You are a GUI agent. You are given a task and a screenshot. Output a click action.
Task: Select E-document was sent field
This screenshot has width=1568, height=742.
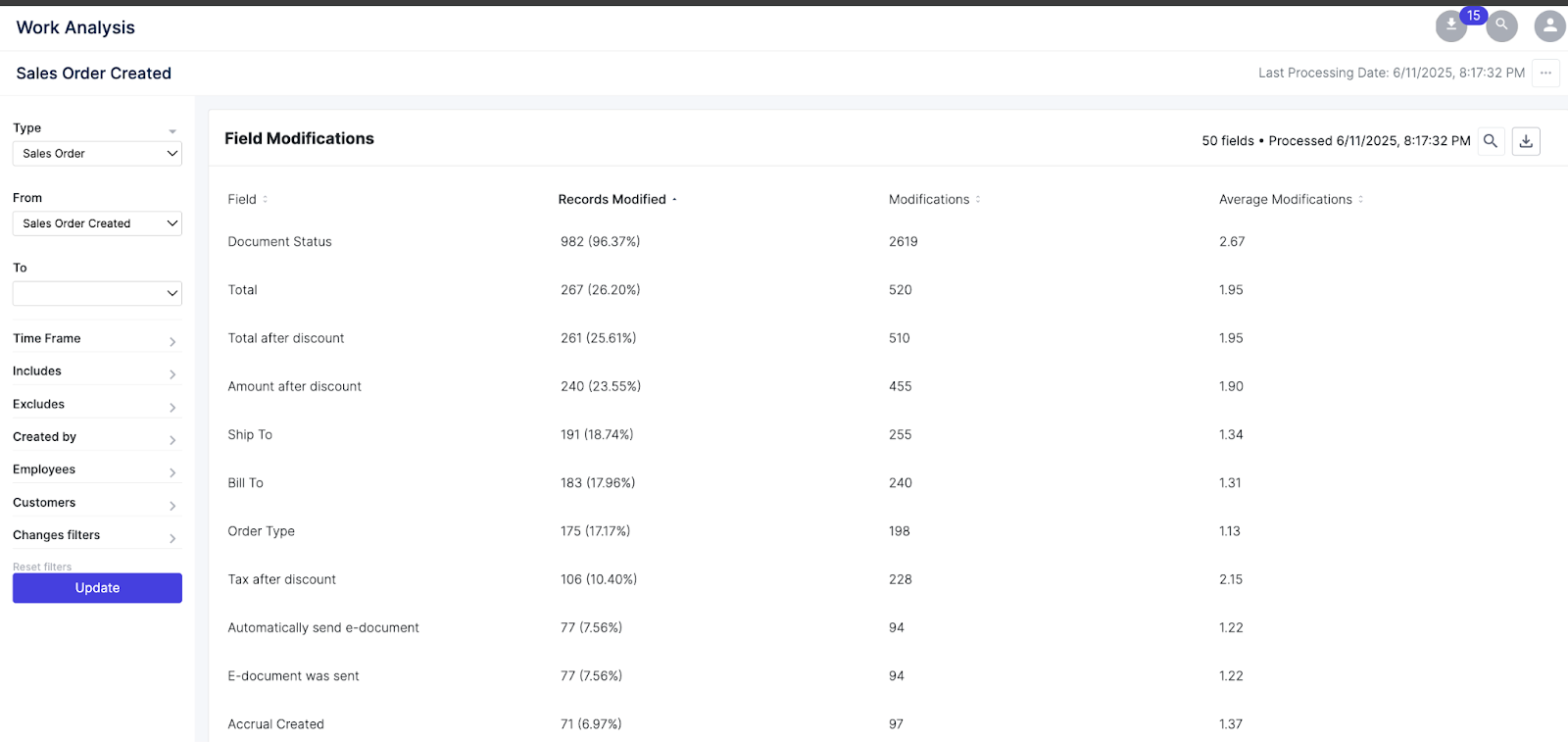tap(293, 676)
